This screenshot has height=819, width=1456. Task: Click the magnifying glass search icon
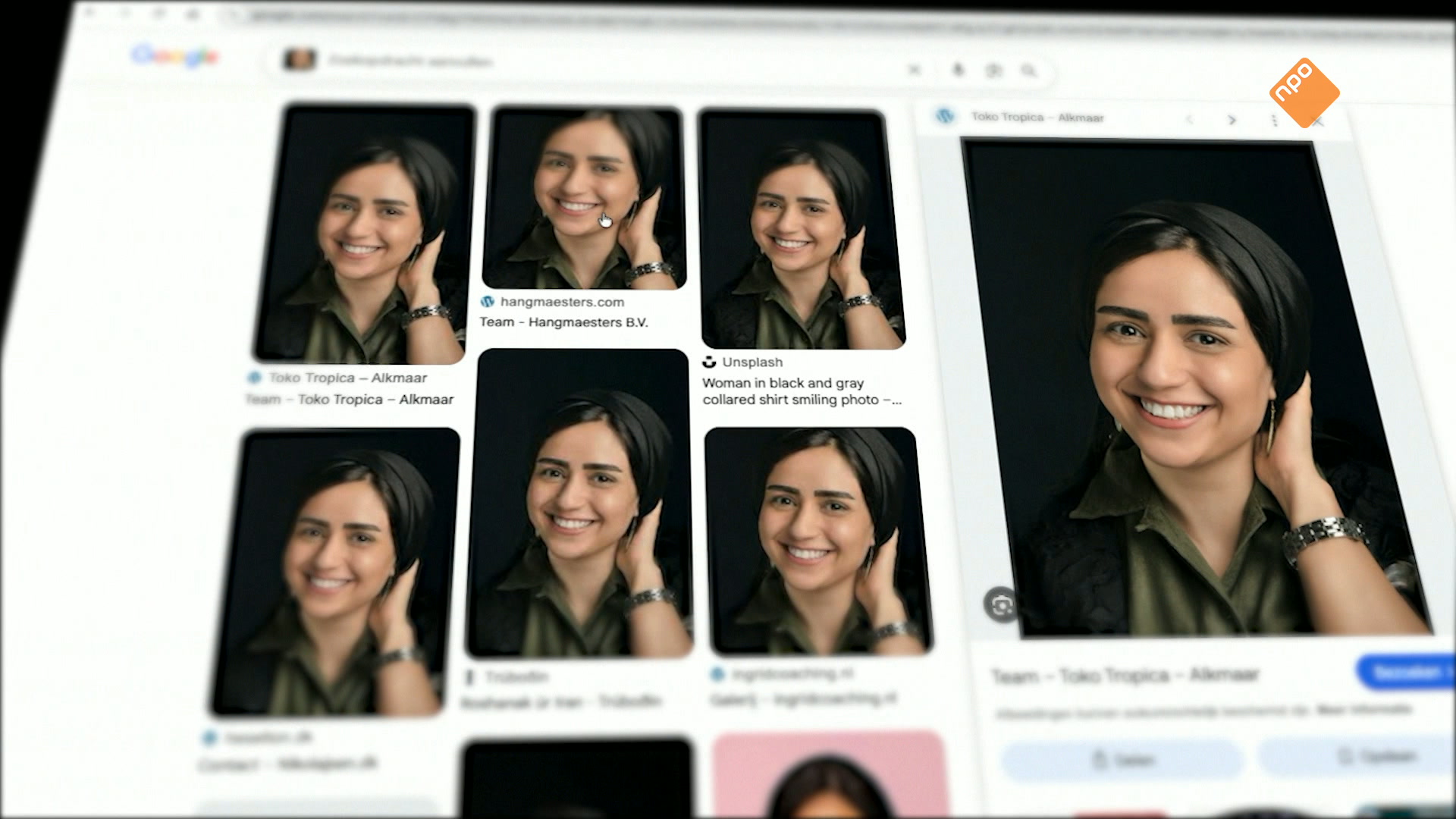pyautogui.click(x=1028, y=71)
